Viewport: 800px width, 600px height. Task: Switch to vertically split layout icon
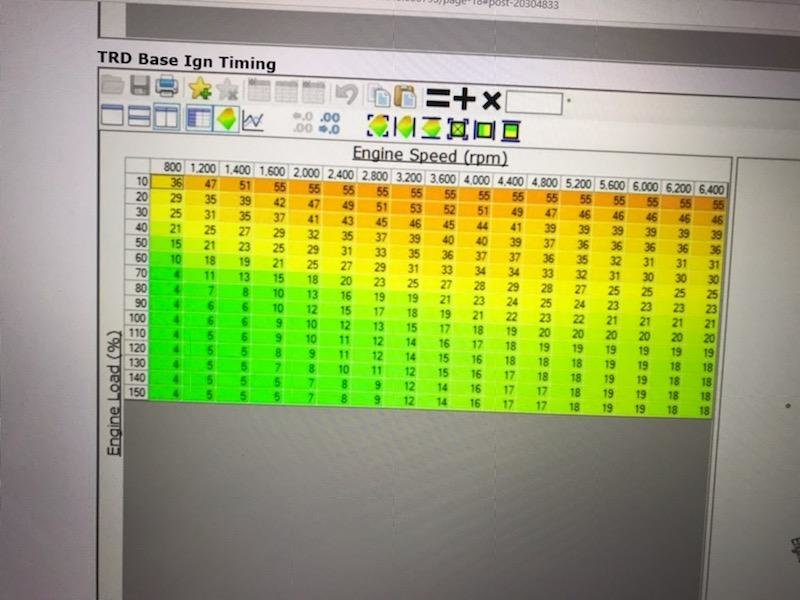[166, 117]
